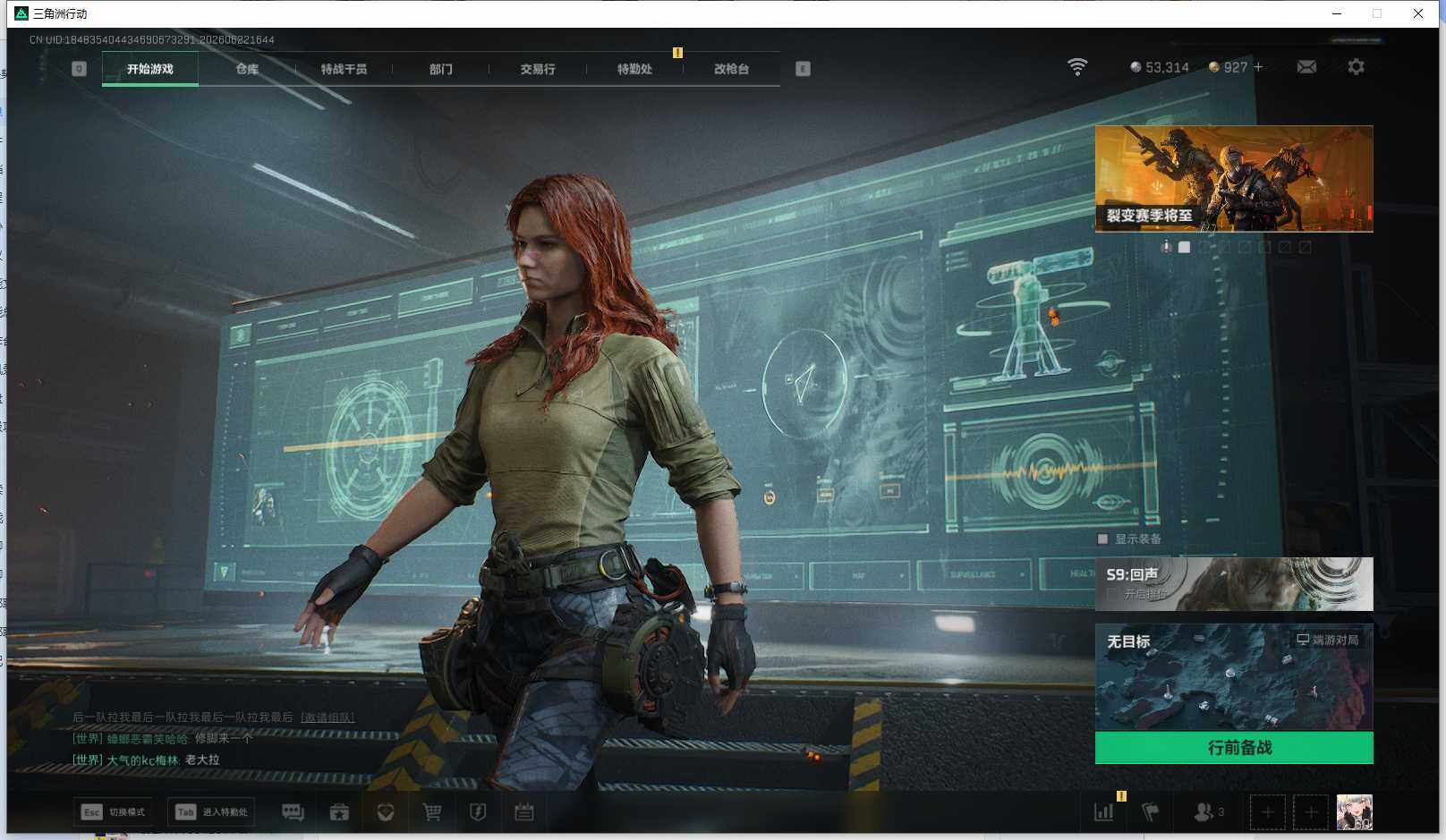Add teammate in second empty squad slot
The width and height of the screenshot is (1446, 840).
pos(1311,812)
